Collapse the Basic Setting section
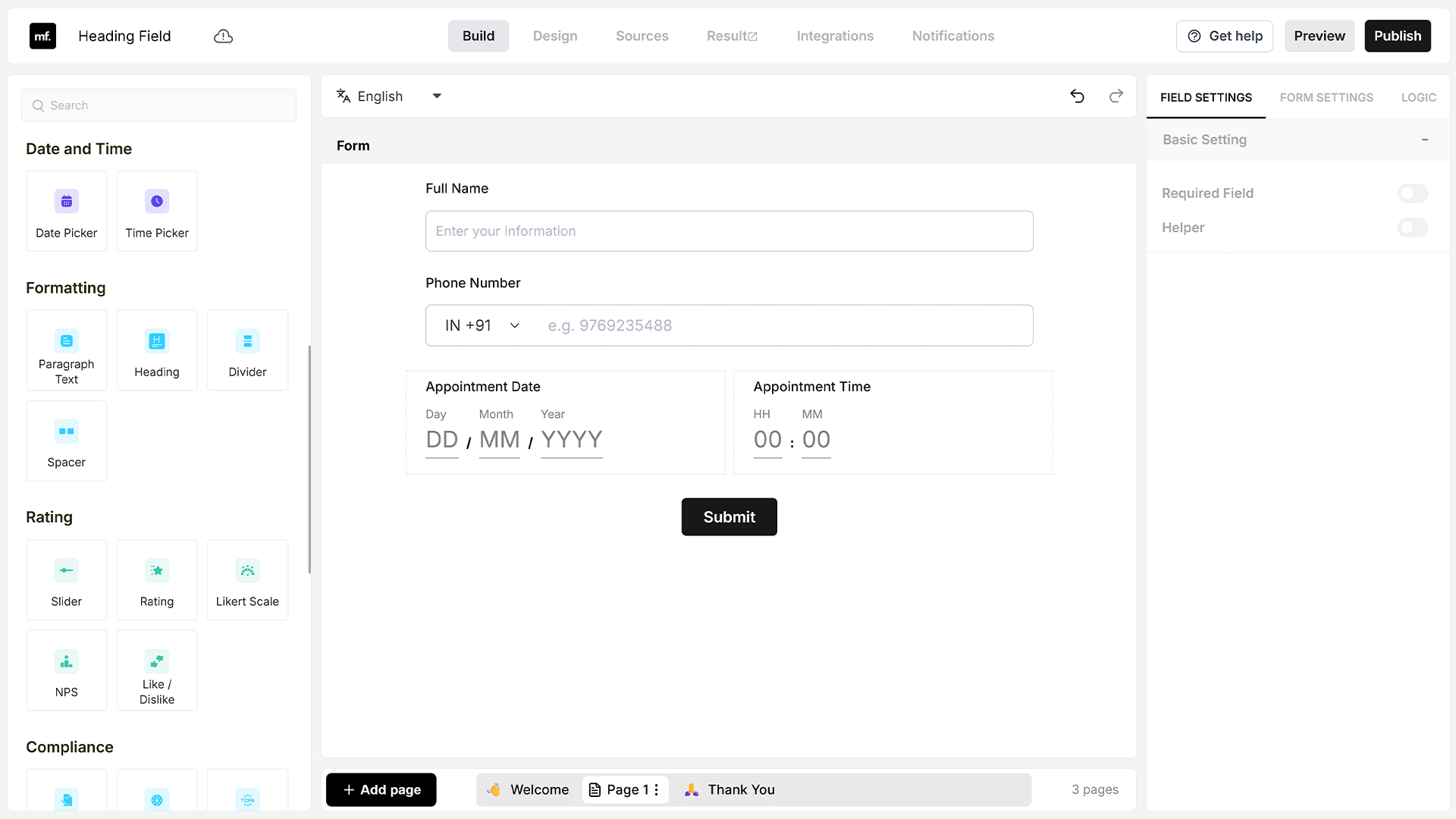Screen dimensions: 1456x819 1425,140
